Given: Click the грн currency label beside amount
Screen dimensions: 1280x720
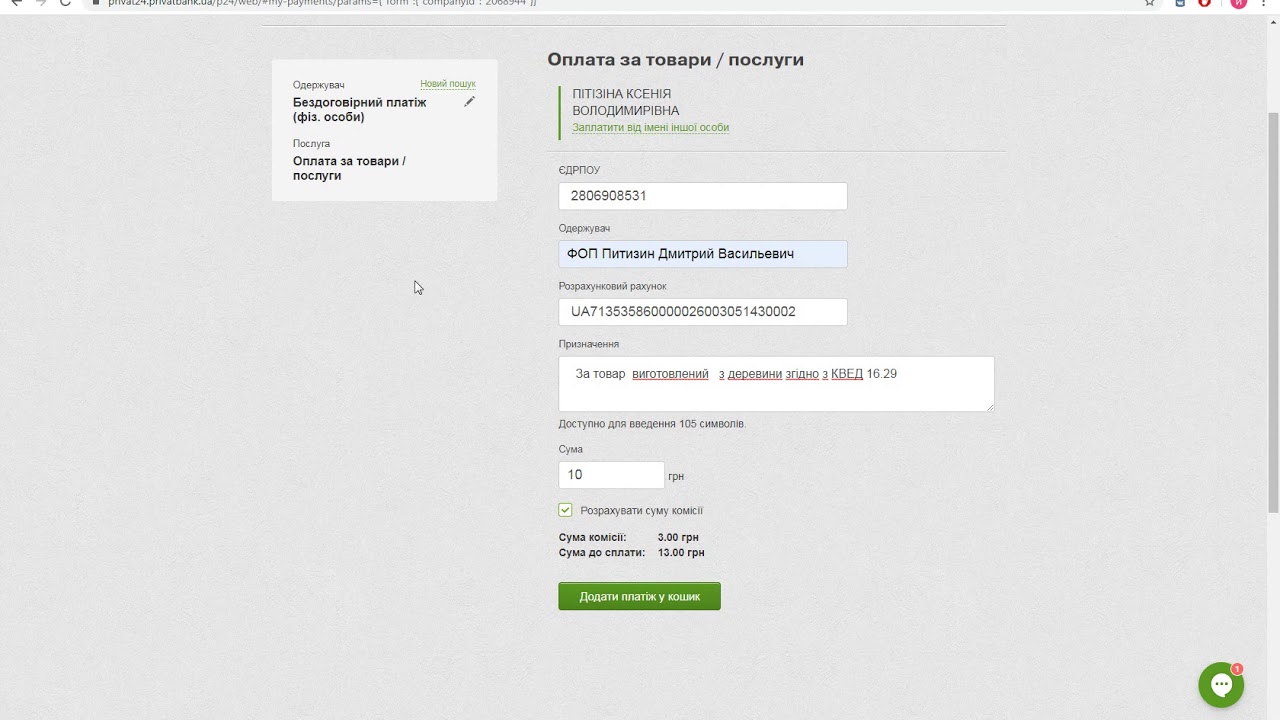Looking at the screenshot, I should click(x=676, y=477).
